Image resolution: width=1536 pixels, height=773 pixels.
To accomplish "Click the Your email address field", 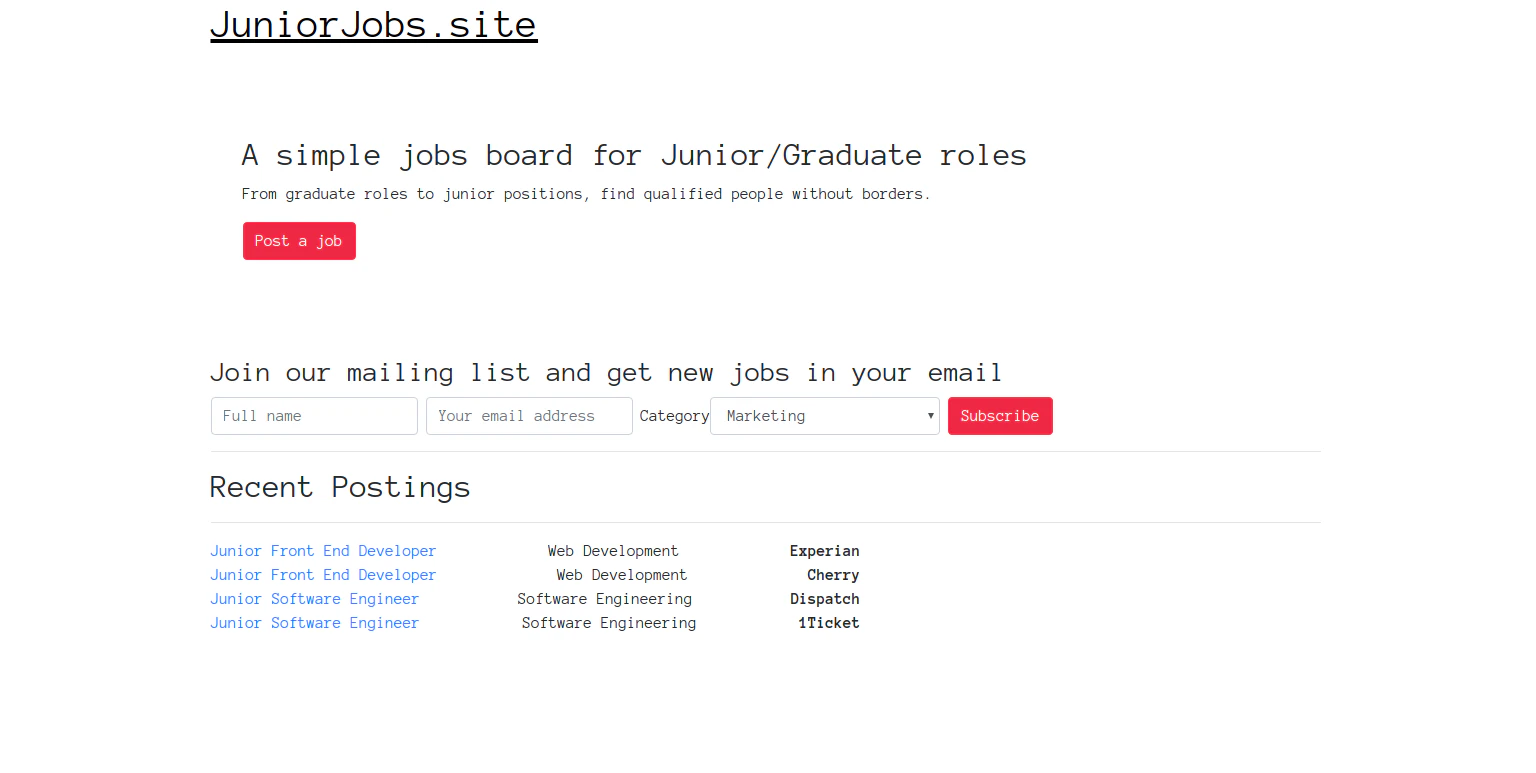I will tap(528, 415).
